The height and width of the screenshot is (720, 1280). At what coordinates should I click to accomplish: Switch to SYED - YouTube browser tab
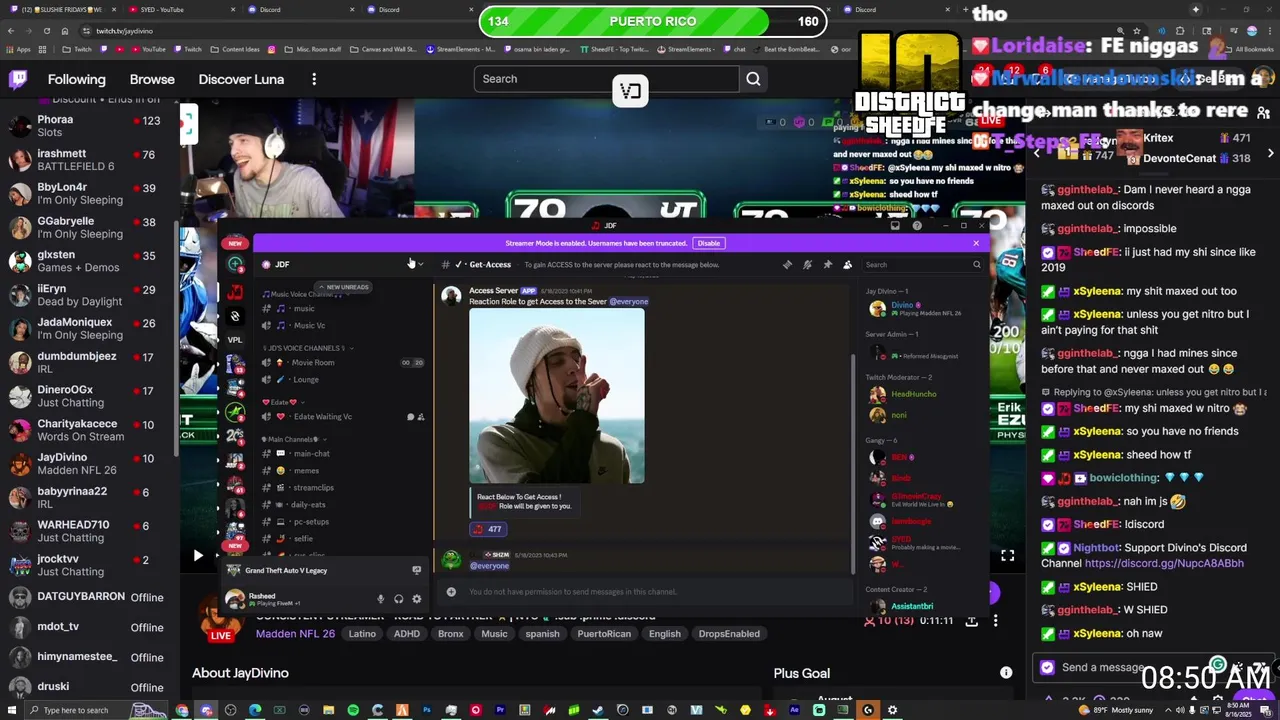pyautogui.click(x=183, y=9)
